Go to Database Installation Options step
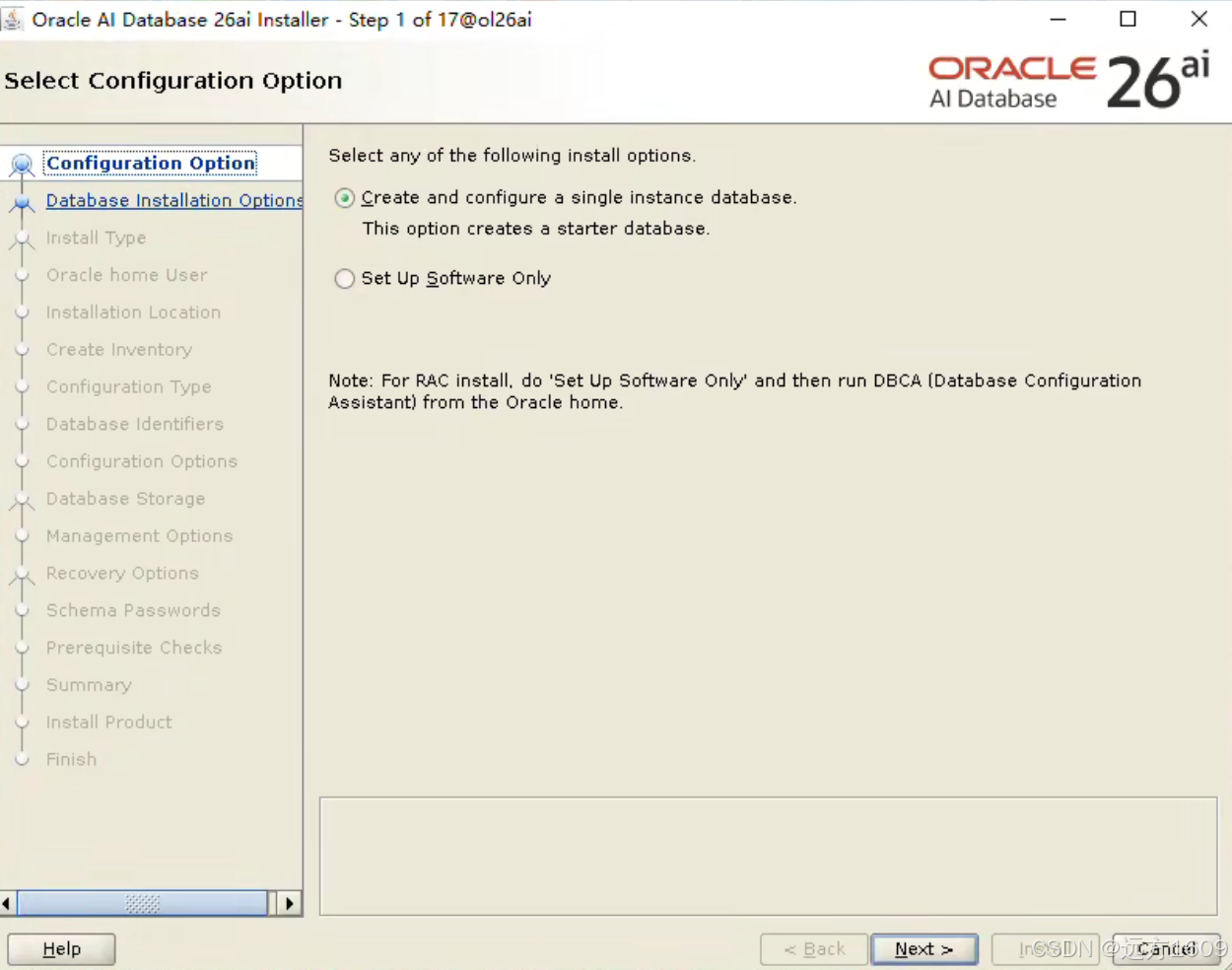 tap(173, 201)
